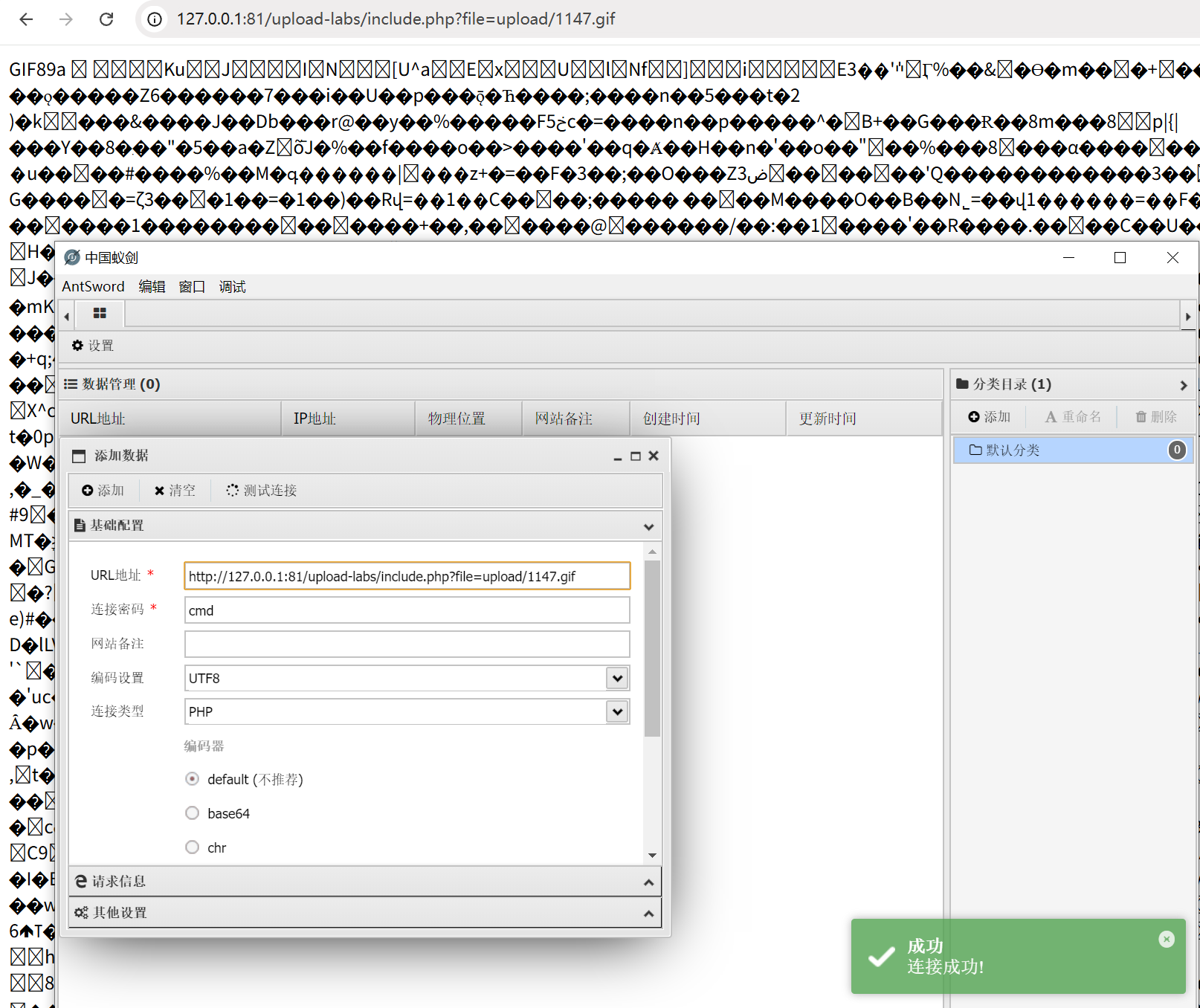
Task: Click the 添加数据 dialog window icon
Action: [x=79, y=456]
